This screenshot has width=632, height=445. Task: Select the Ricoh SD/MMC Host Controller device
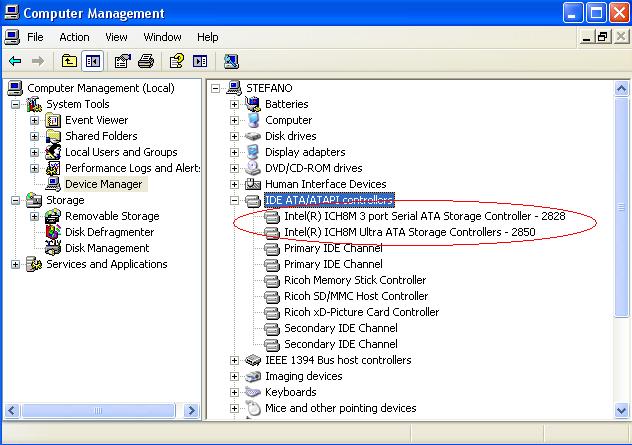tap(356, 296)
